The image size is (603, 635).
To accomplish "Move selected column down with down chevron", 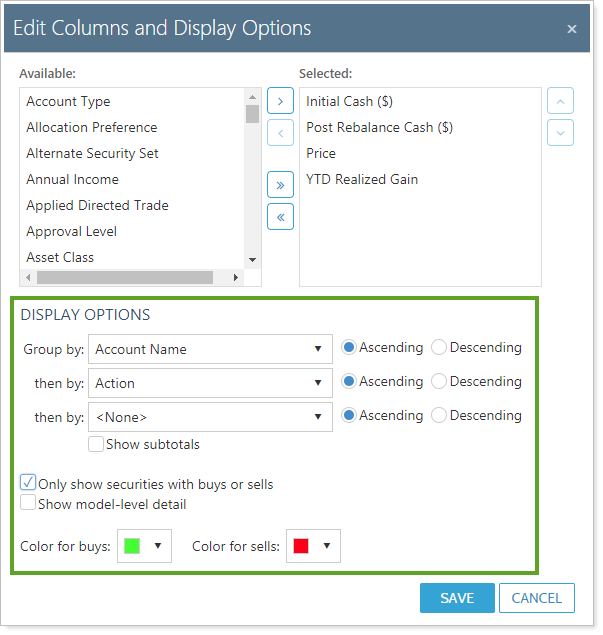I will [561, 133].
